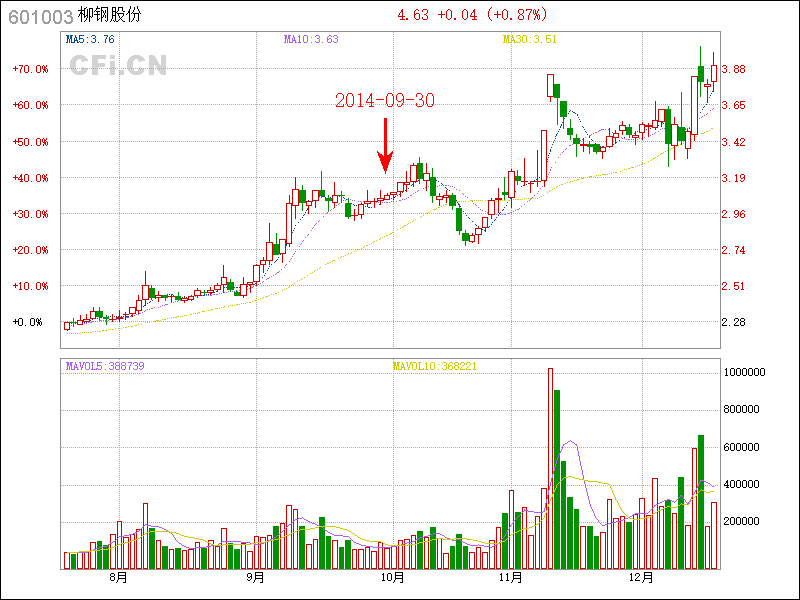Click the 11月 month label
This screenshot has height=600, width=800.
[x=511, y=577]
